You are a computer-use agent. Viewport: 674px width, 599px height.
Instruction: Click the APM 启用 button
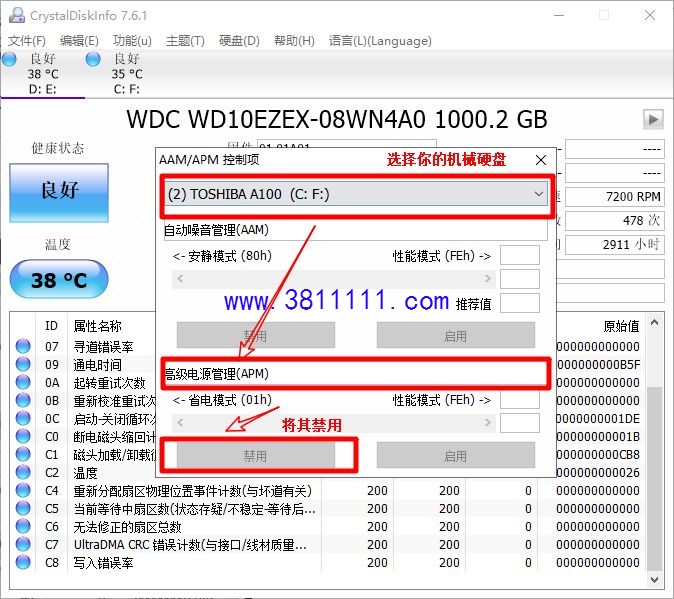coord(456,455)
